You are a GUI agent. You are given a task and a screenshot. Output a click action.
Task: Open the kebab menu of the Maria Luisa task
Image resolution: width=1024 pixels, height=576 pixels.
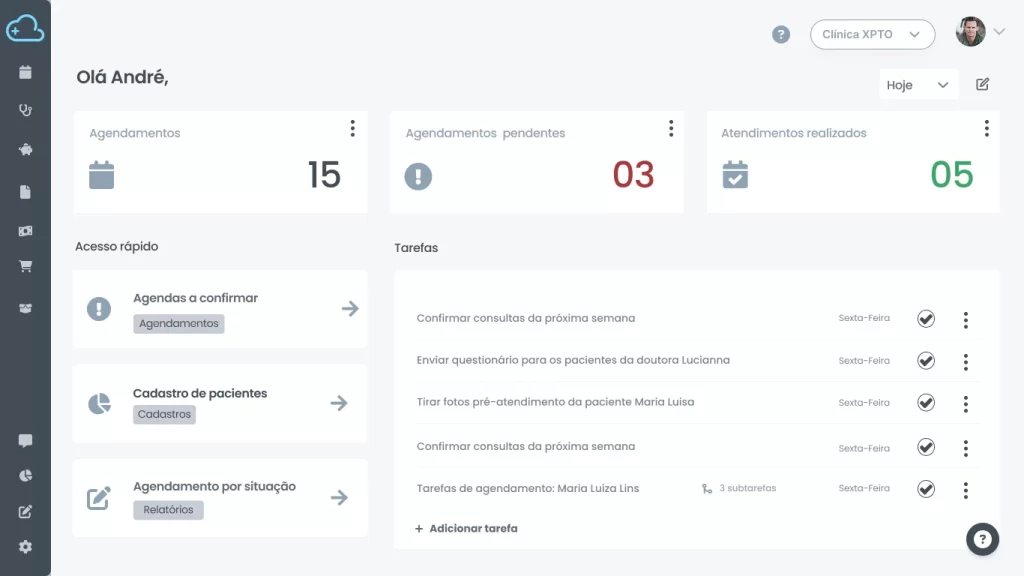[x=965, y=404]
